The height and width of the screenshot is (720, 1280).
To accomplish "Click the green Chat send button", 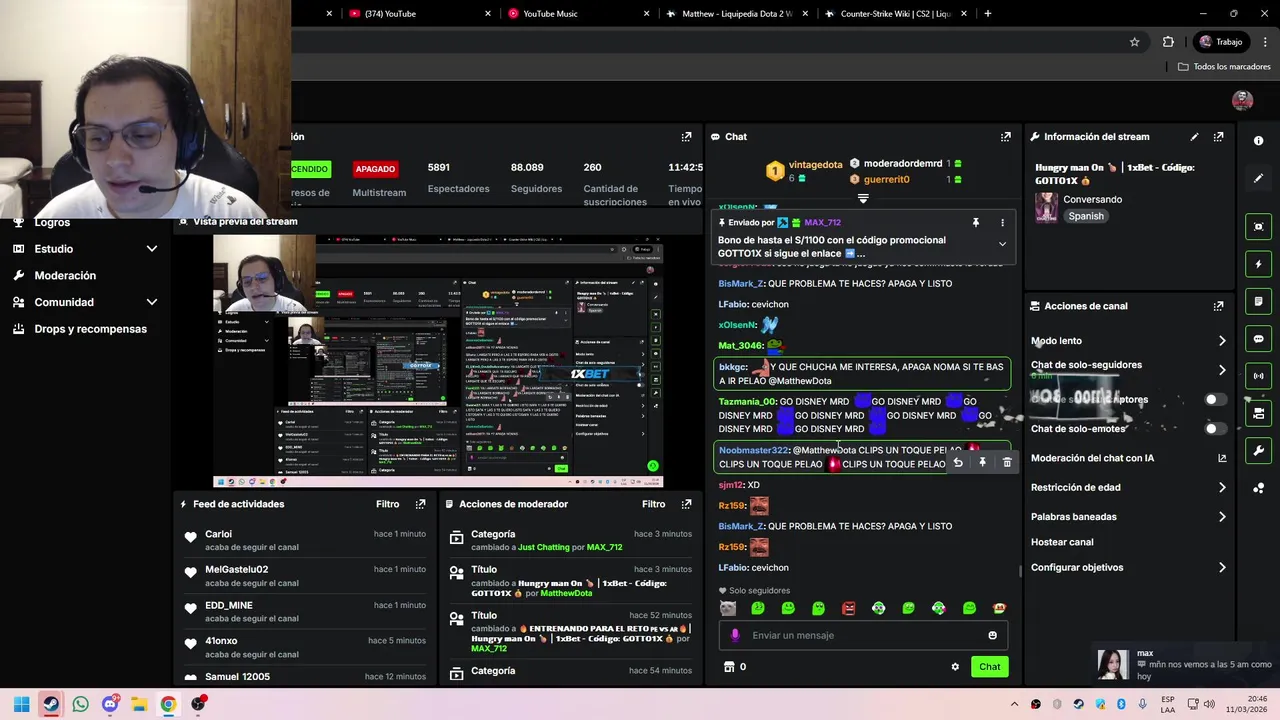I will (x=989, y=667).
